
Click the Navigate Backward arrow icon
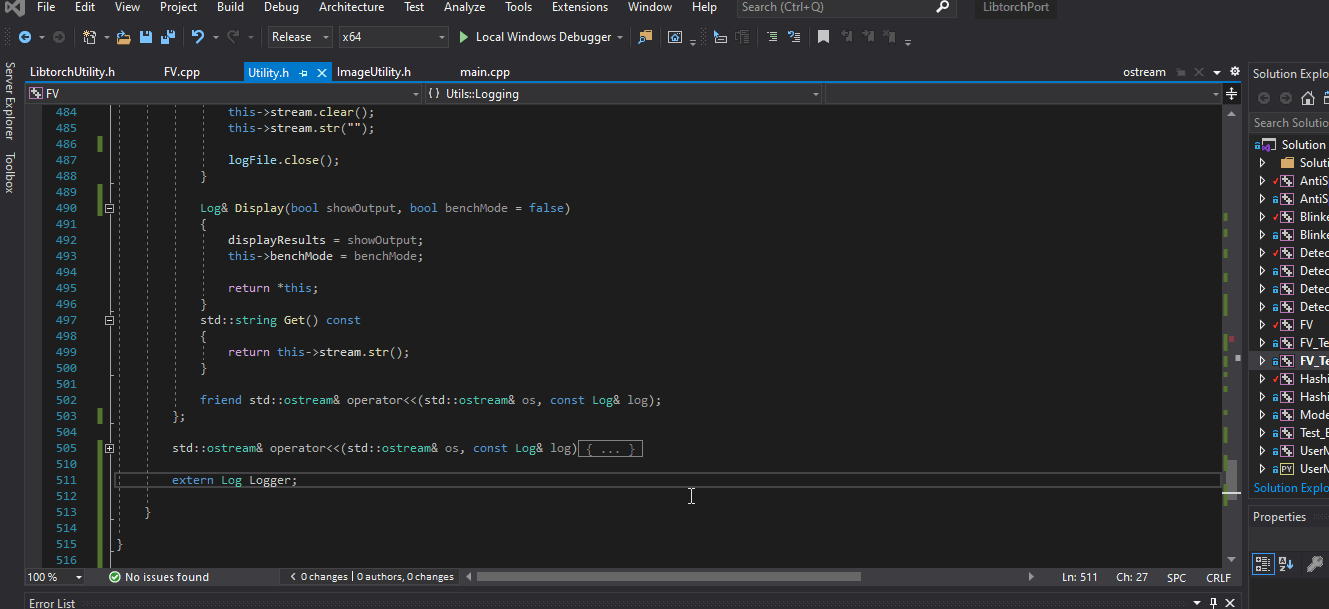[25, 37]
